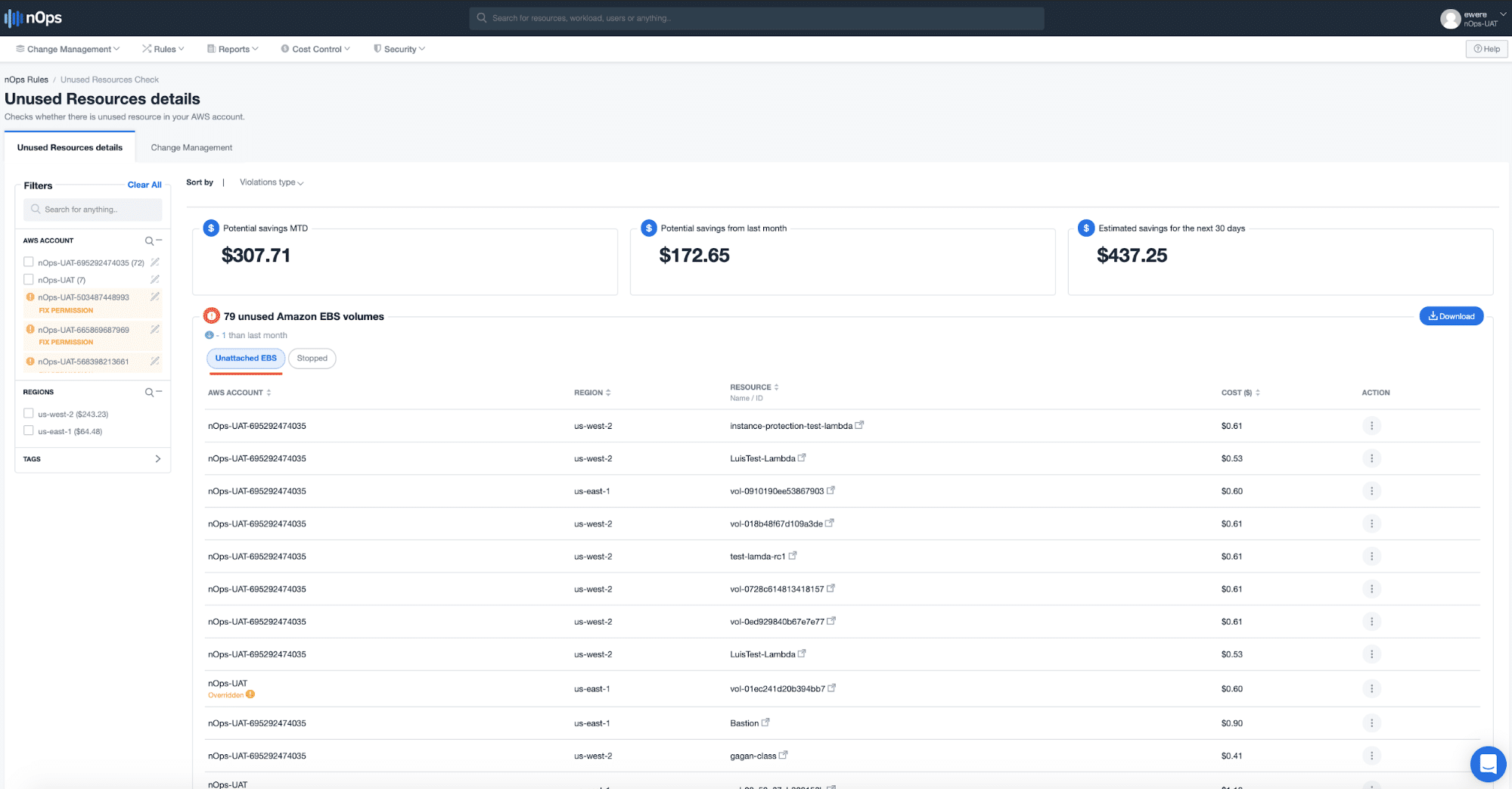Image resolution: width=1512 pixels, height=789 pixels.
Task: Collapse the Regions filter section
Action: pyautogui.click(x=160, y=392)
